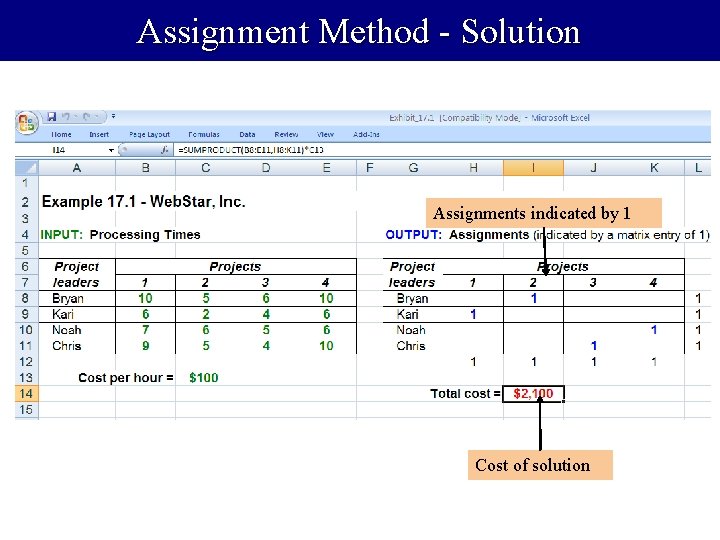This screenshot has height=540, width=720.
Task: Select column D header
Action: 266,168
